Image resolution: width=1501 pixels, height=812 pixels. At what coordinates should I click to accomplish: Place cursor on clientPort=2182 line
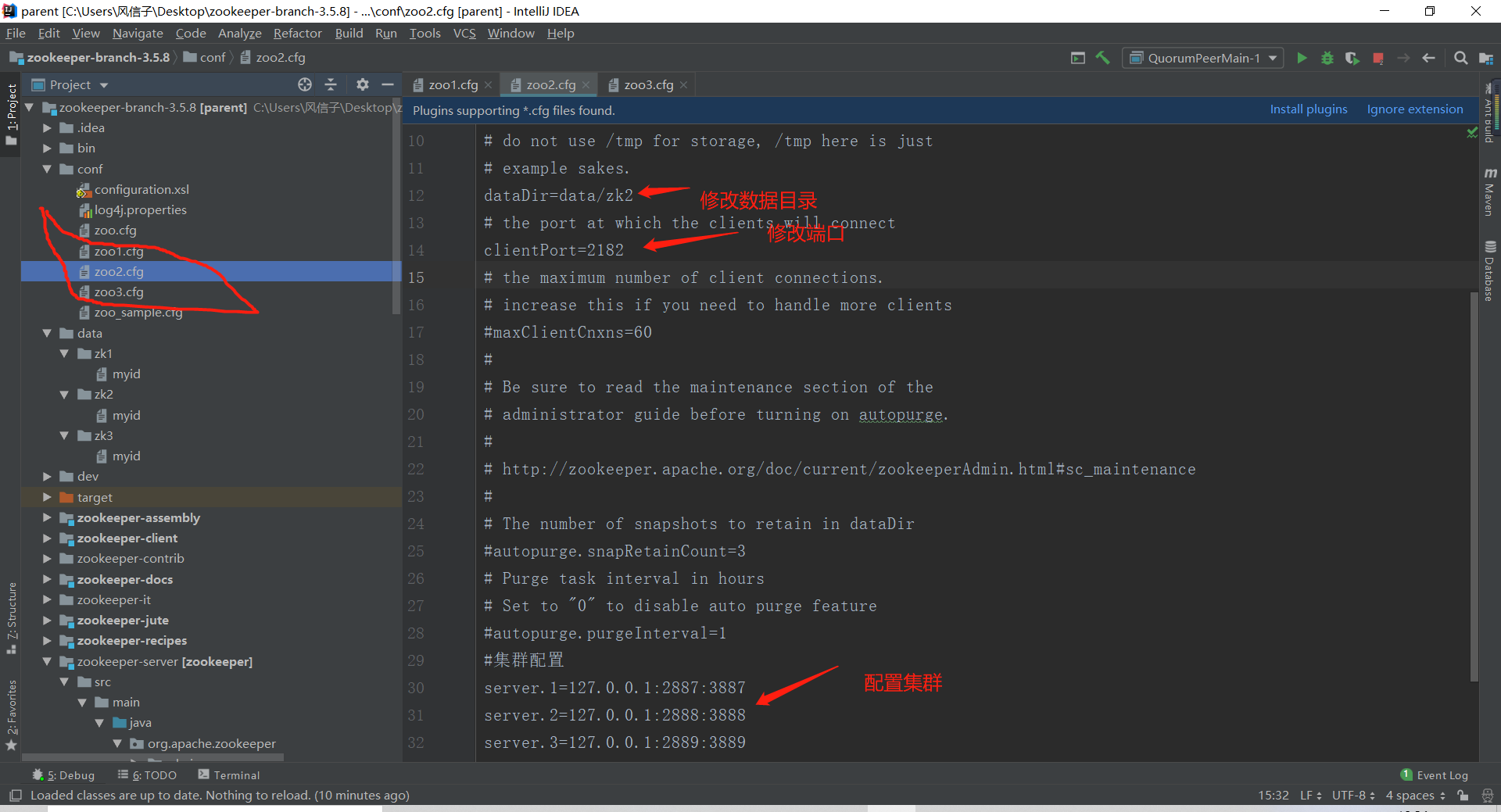click(553, 250)
